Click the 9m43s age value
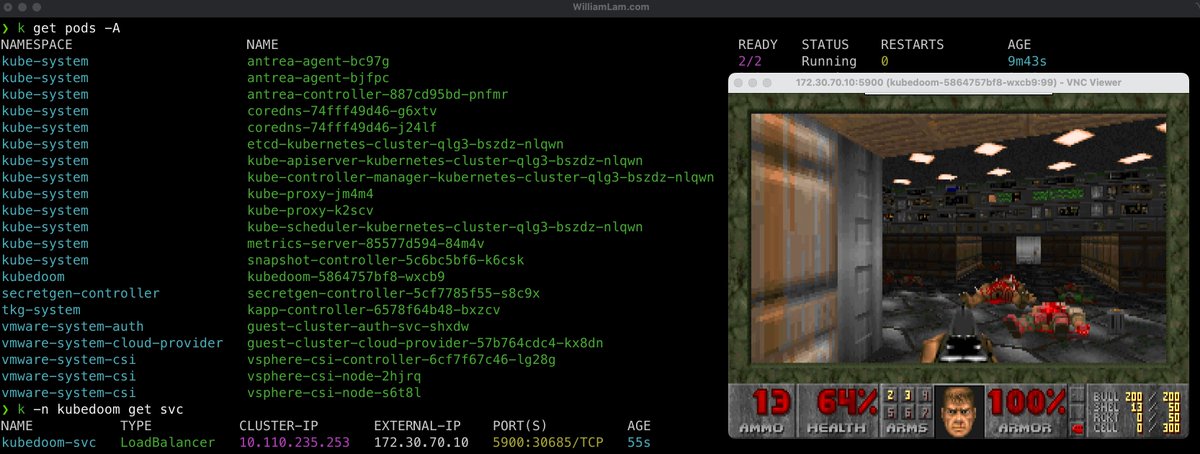The height and width of the screenshot is (454, 1200). [x=1027, y=61]
